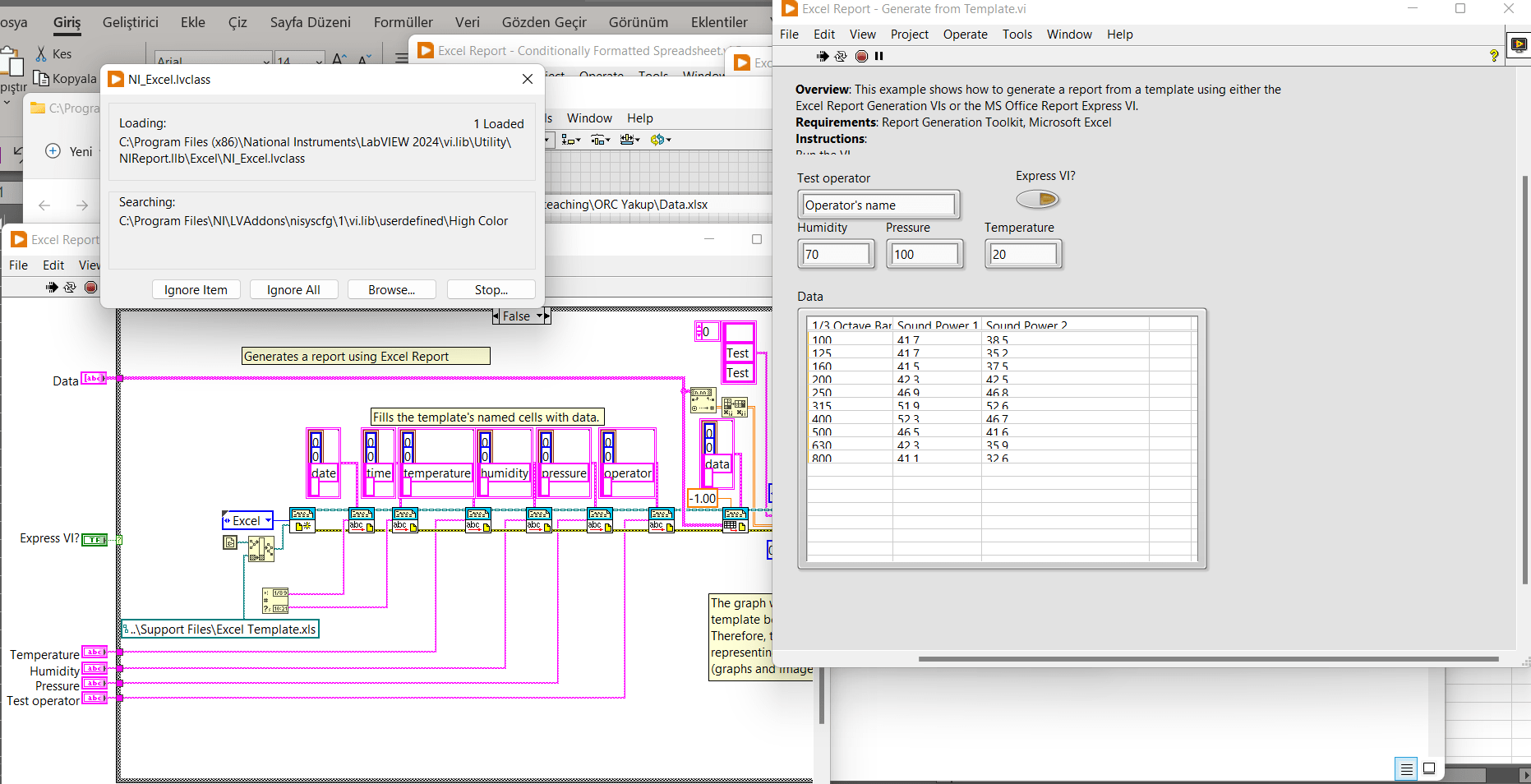Image resolution: width=1531 pixels, height=784 pixels.
Task: Close the NI_Excel.lvclass loading dialog
Action: click(x=527, y=79)
